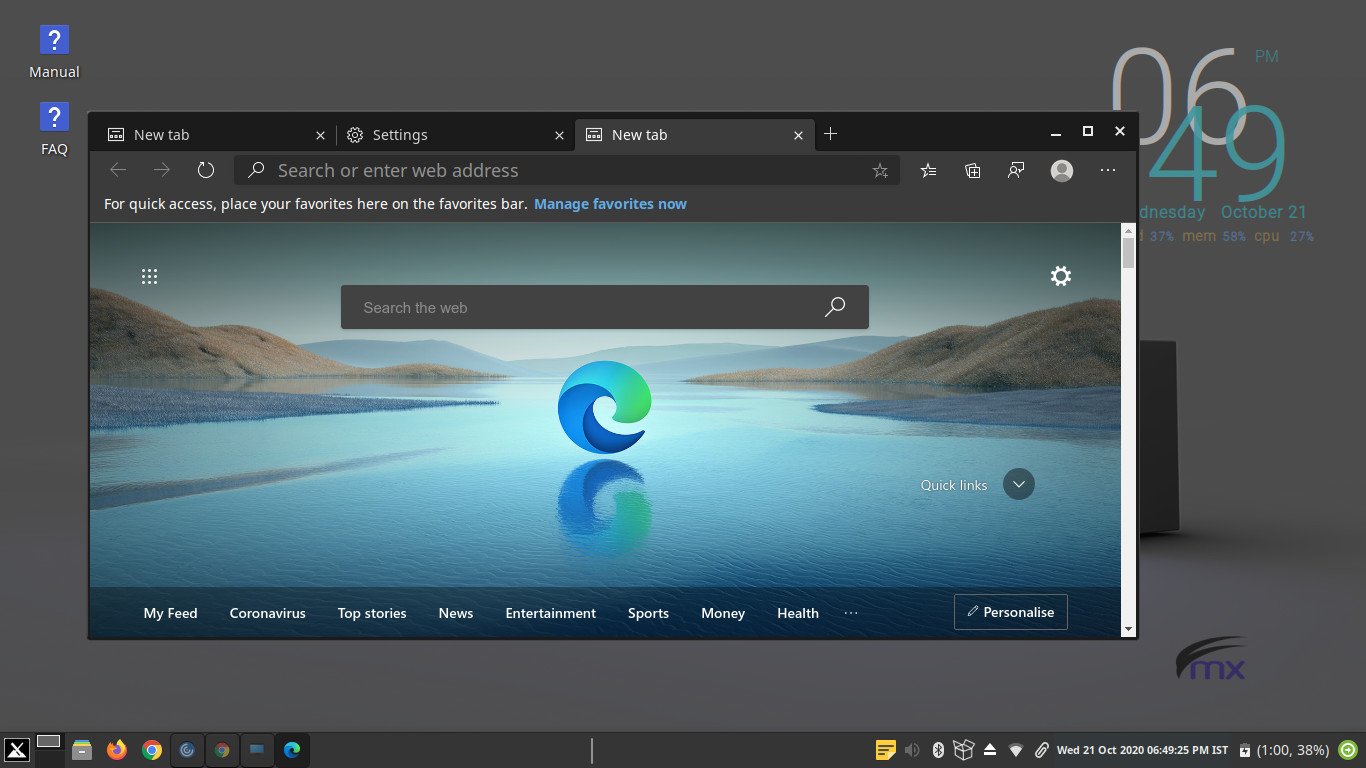The width and height of the screenshot is (1366, 768).
Task: Click Manage favorites now link
Action: pyautogui.click(x=610, y=204)
